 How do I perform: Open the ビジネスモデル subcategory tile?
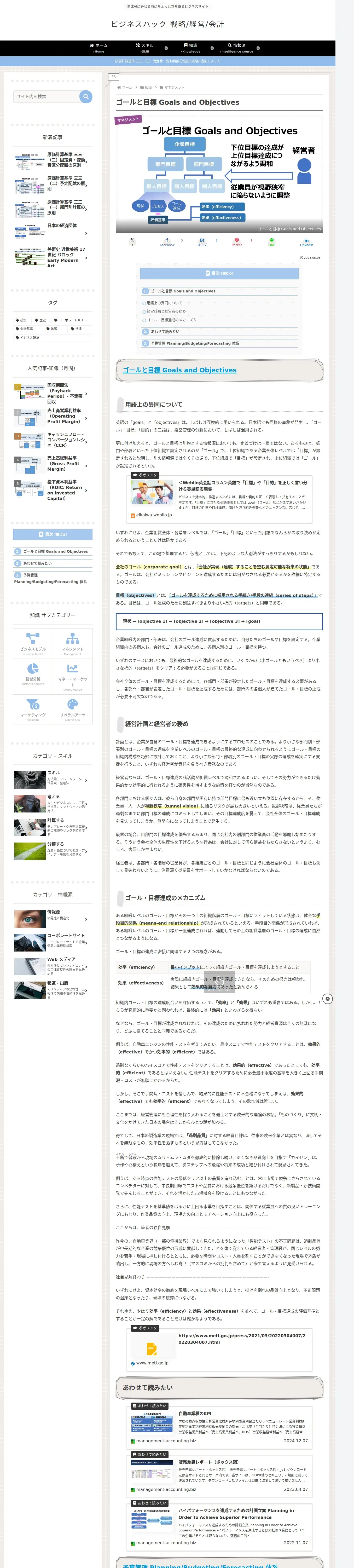(33, 643)
